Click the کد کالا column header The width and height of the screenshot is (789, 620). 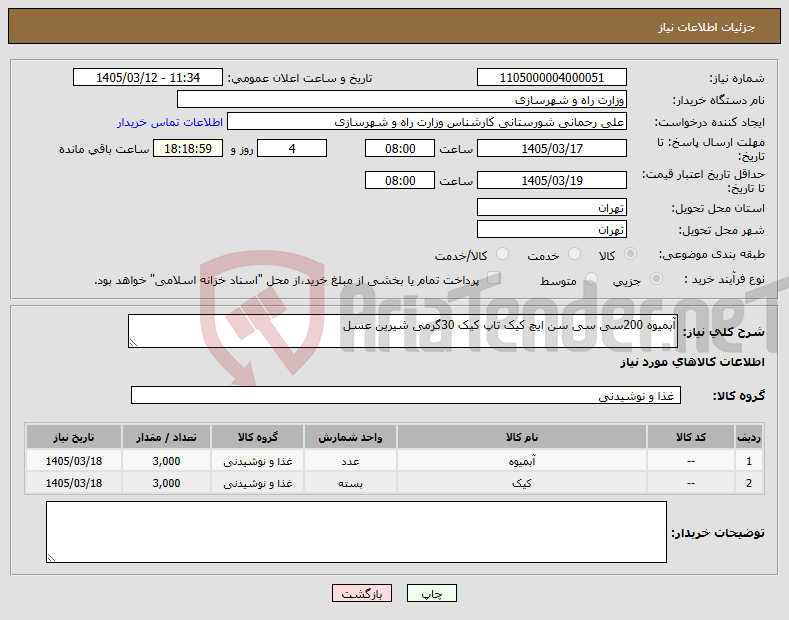coord(690,437)
